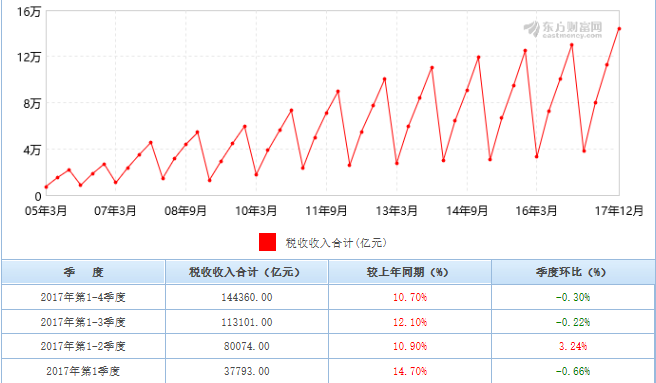Image resolution: width=656 pixels, height=383 pixels.
Task: Select the 2017年第1-3季度 row label
Action: (83, 322)
